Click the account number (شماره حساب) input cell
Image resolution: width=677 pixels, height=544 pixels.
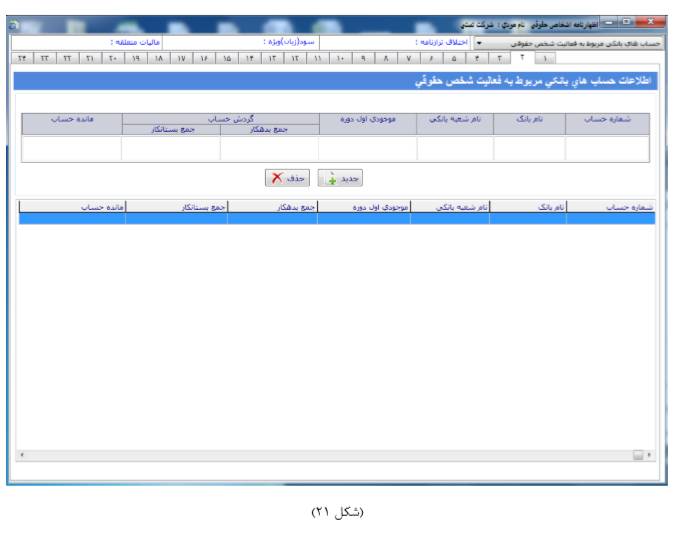[607, 148]
